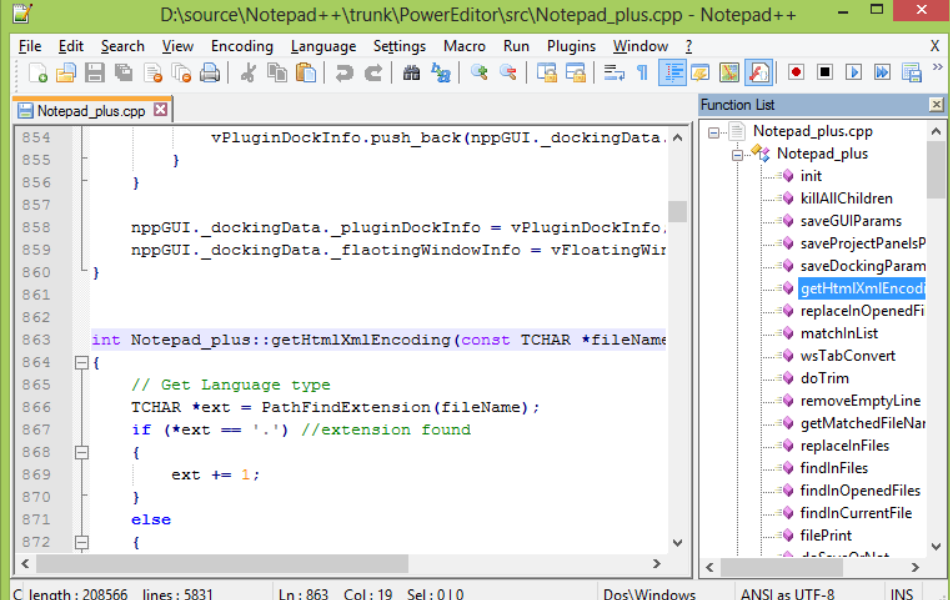Open the Search menu
The image size is (950, 600).
(122, 46)
